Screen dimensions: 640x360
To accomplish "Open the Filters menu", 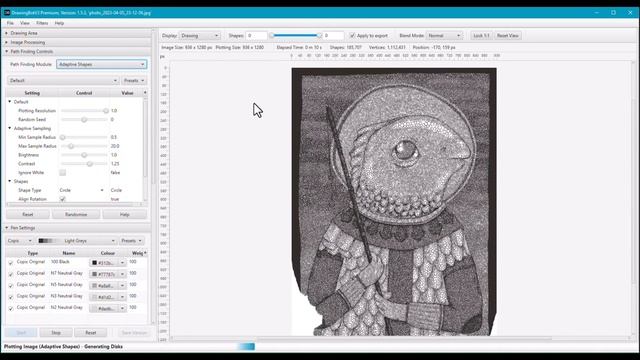I will pos(42,23).
